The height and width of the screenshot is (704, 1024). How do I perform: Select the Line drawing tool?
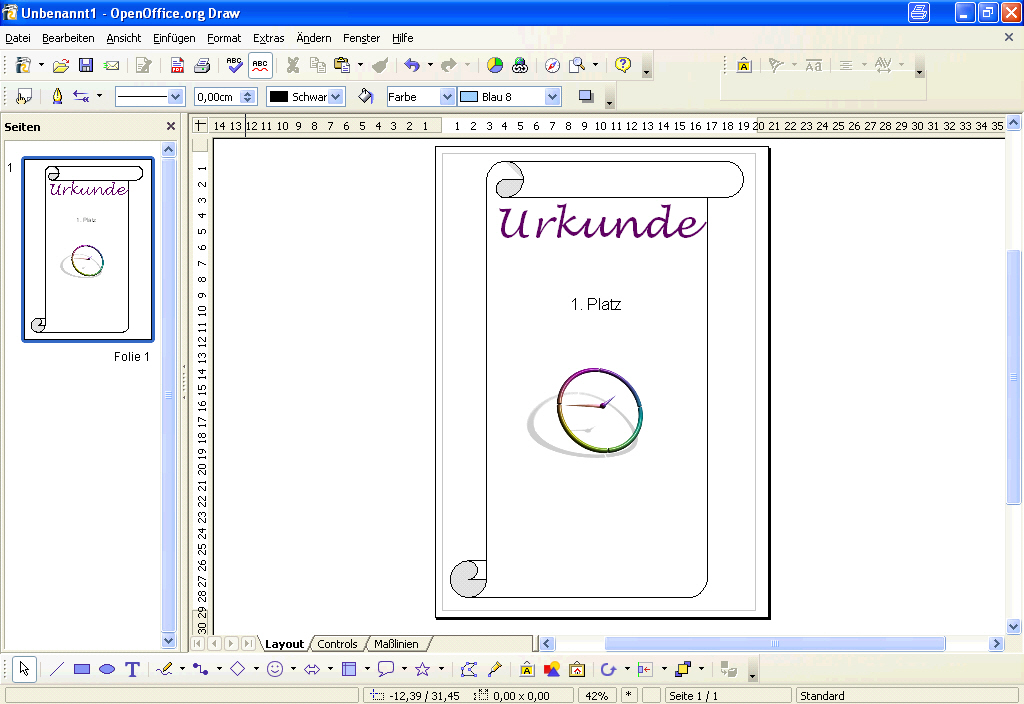point(57,669)
